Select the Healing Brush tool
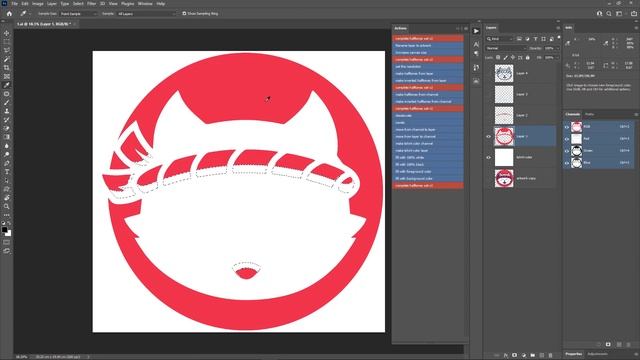 (x=7, y=94)
